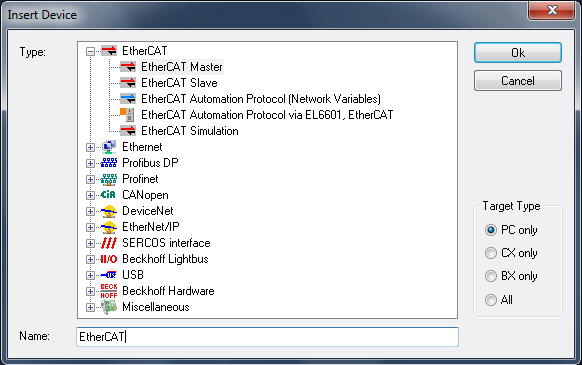Choose the All target type option
Viewport: 582px width, 365px height.
pos(491,300)
